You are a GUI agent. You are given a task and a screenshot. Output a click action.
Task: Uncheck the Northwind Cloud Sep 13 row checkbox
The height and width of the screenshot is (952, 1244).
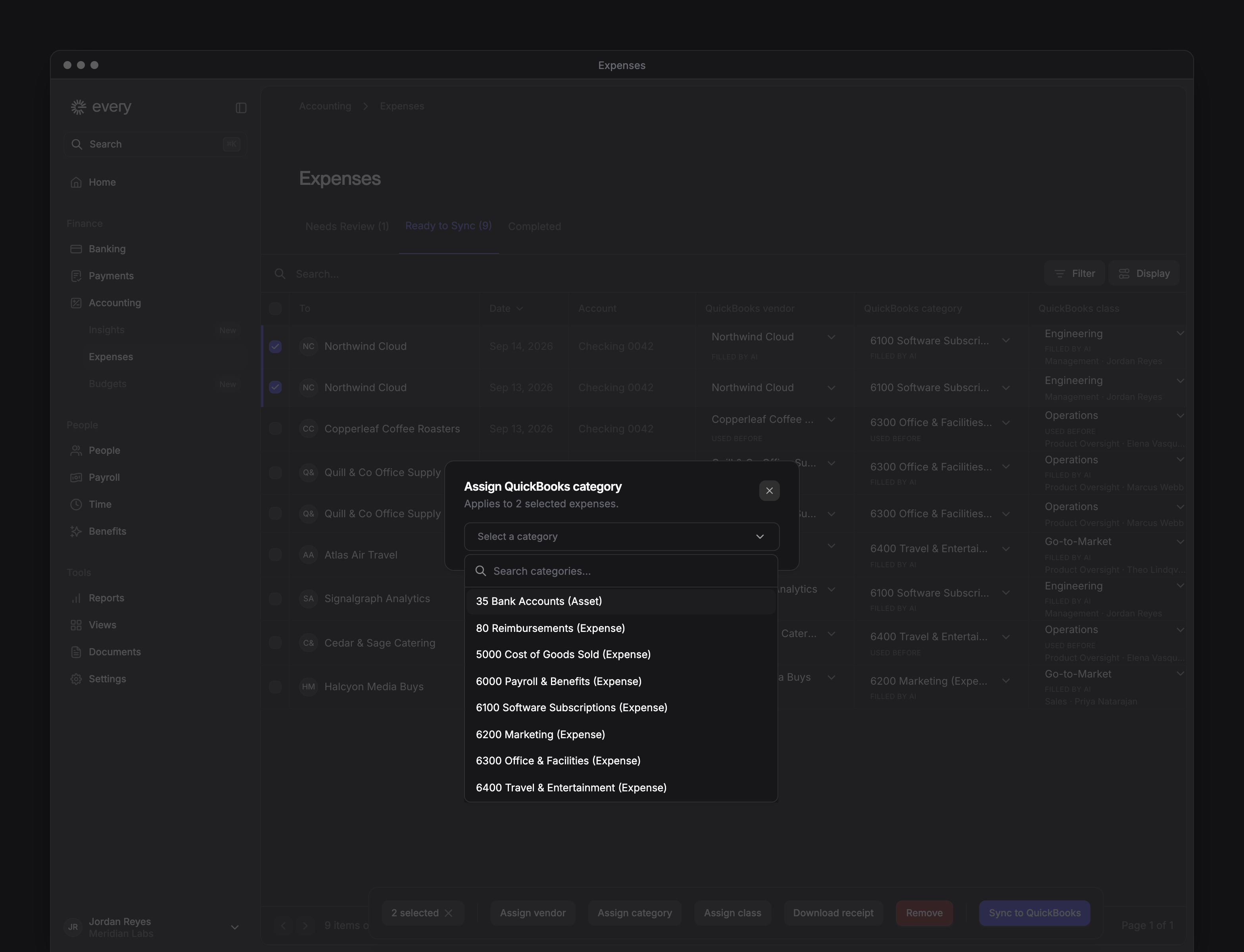point(275,387)
